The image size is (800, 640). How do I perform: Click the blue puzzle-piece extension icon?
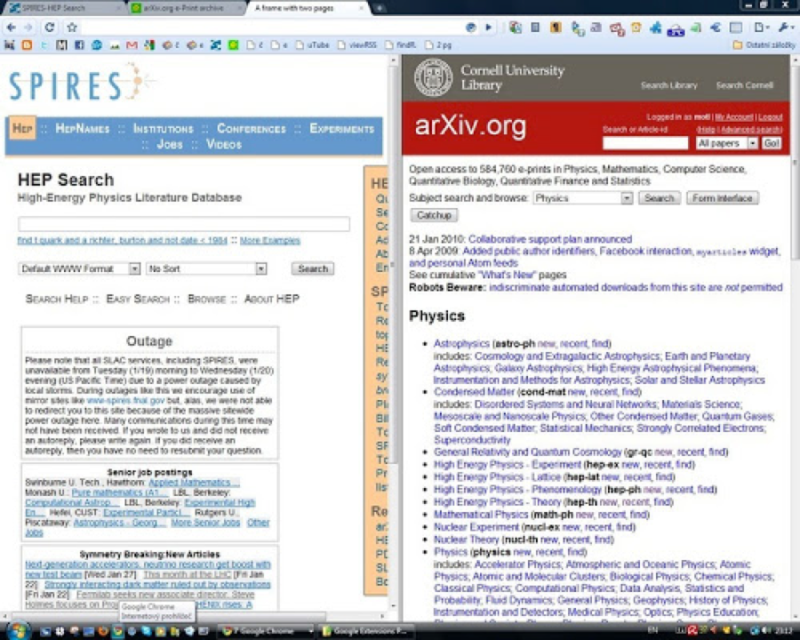click(655, 28)
